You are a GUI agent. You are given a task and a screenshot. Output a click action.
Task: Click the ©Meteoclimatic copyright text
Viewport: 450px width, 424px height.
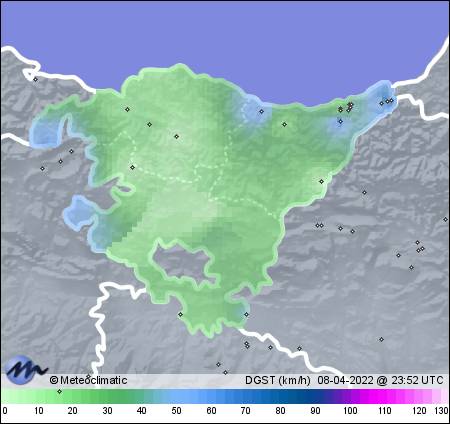tap(88, 380)
